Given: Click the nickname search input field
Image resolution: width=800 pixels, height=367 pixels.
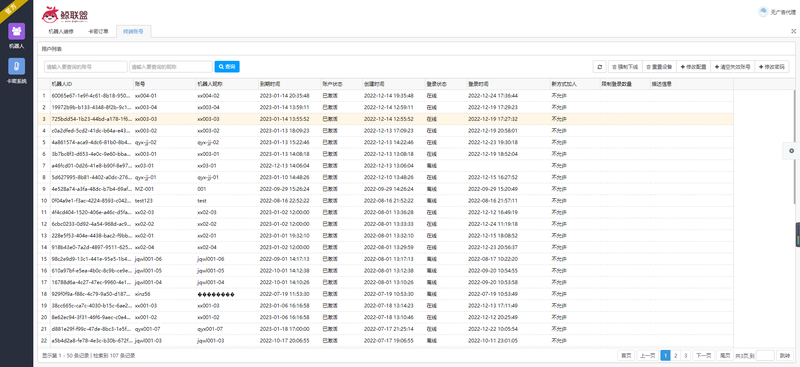Looking at the screenshot, I should click(x=171, y=67).
